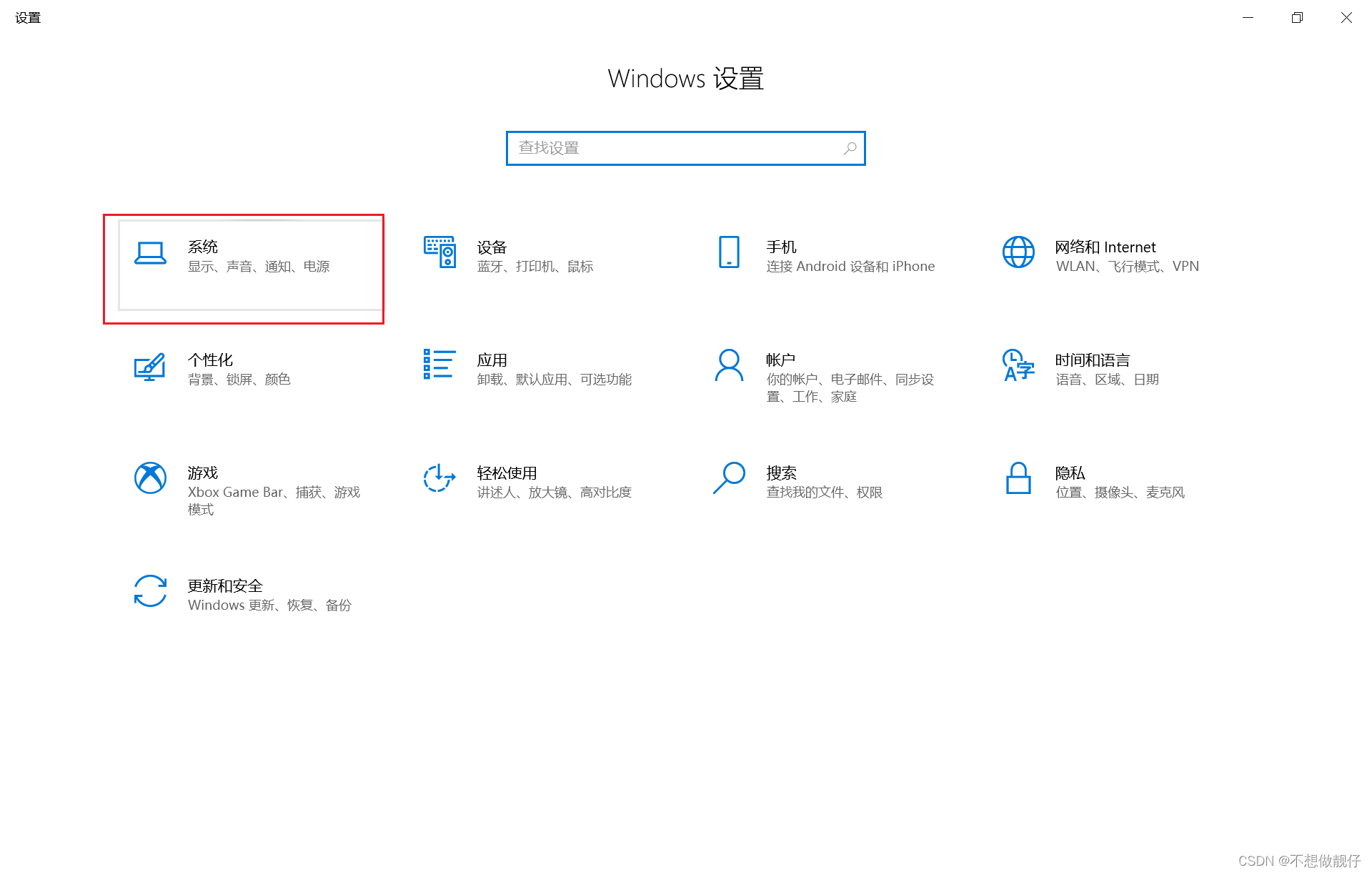Open the Privacy lock icon
1372x875 pixels.
tap(1018, 478)
